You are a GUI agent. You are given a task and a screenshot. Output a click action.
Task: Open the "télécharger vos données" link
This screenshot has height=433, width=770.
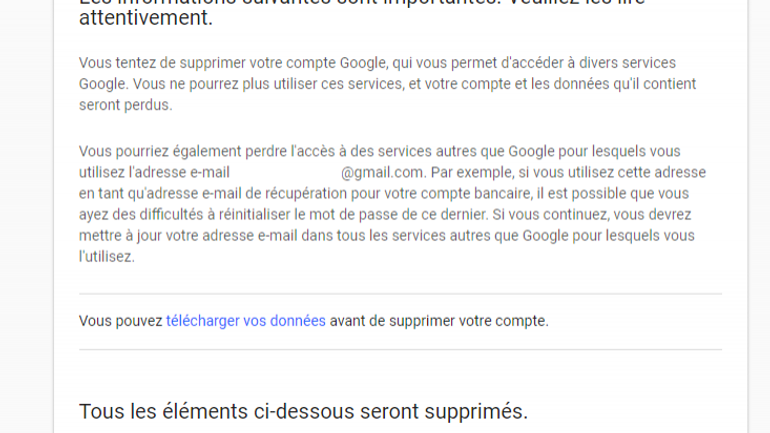click(x=245, y=321)
